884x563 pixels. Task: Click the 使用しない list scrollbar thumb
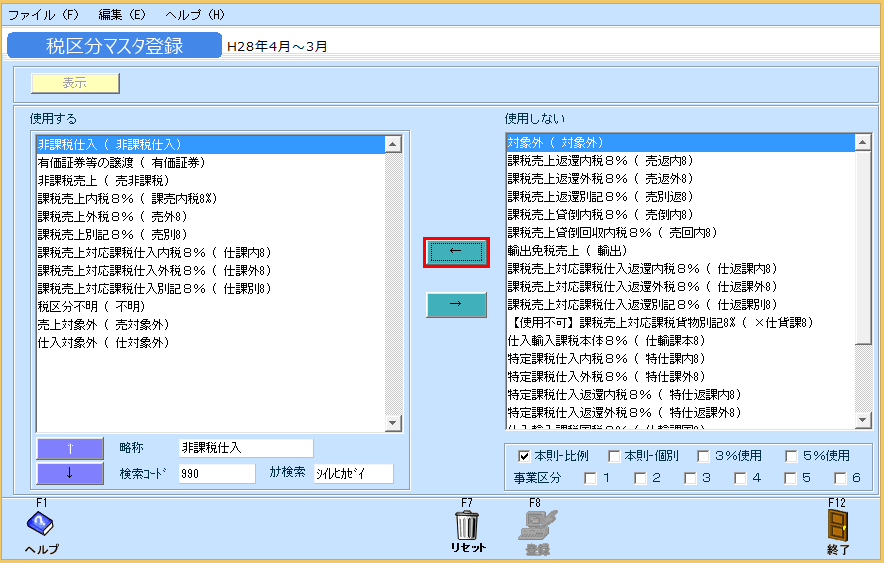[x=863, y=247]
